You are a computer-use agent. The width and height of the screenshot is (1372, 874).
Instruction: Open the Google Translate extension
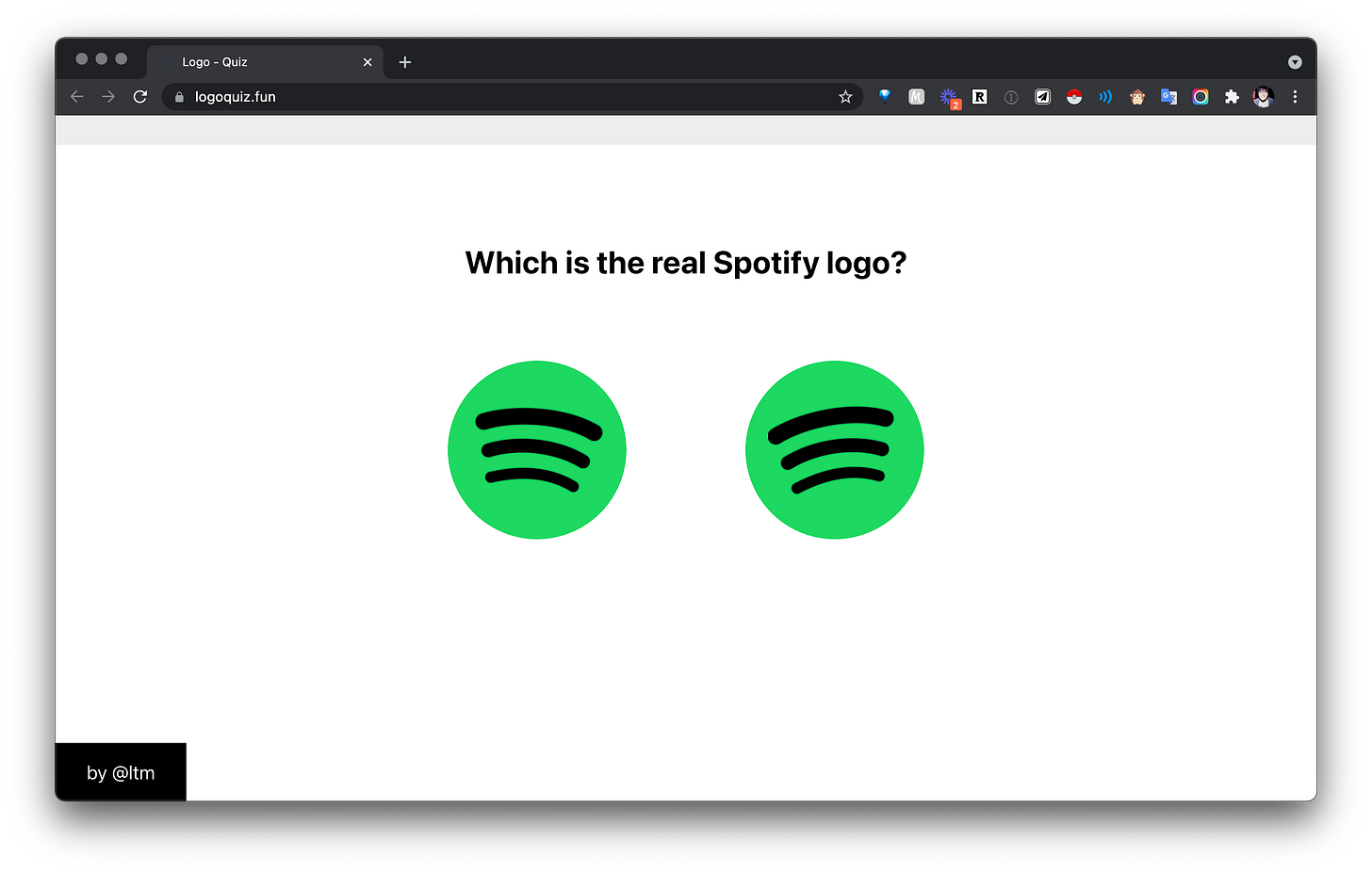tap(1168, 97)
